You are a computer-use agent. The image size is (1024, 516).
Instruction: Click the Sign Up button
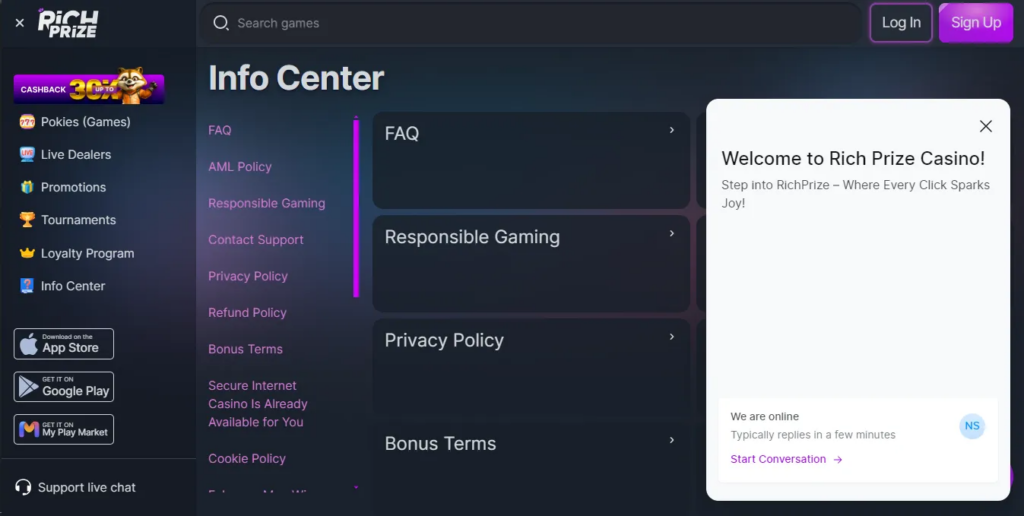point(976,23)
